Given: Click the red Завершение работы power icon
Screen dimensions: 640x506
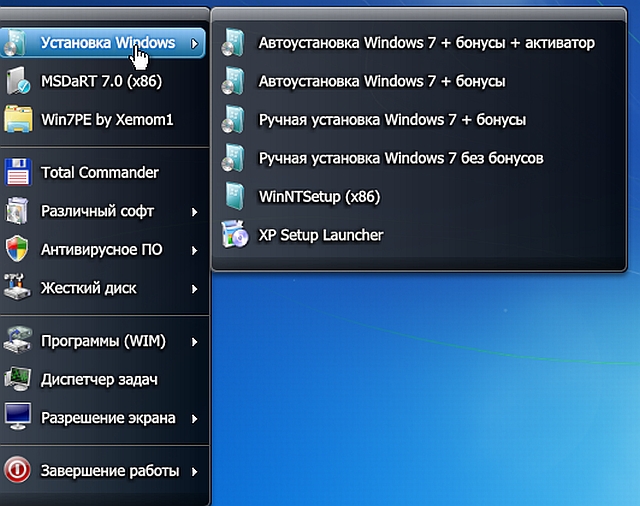Looking at the screenshot, I should pos(18,470).
